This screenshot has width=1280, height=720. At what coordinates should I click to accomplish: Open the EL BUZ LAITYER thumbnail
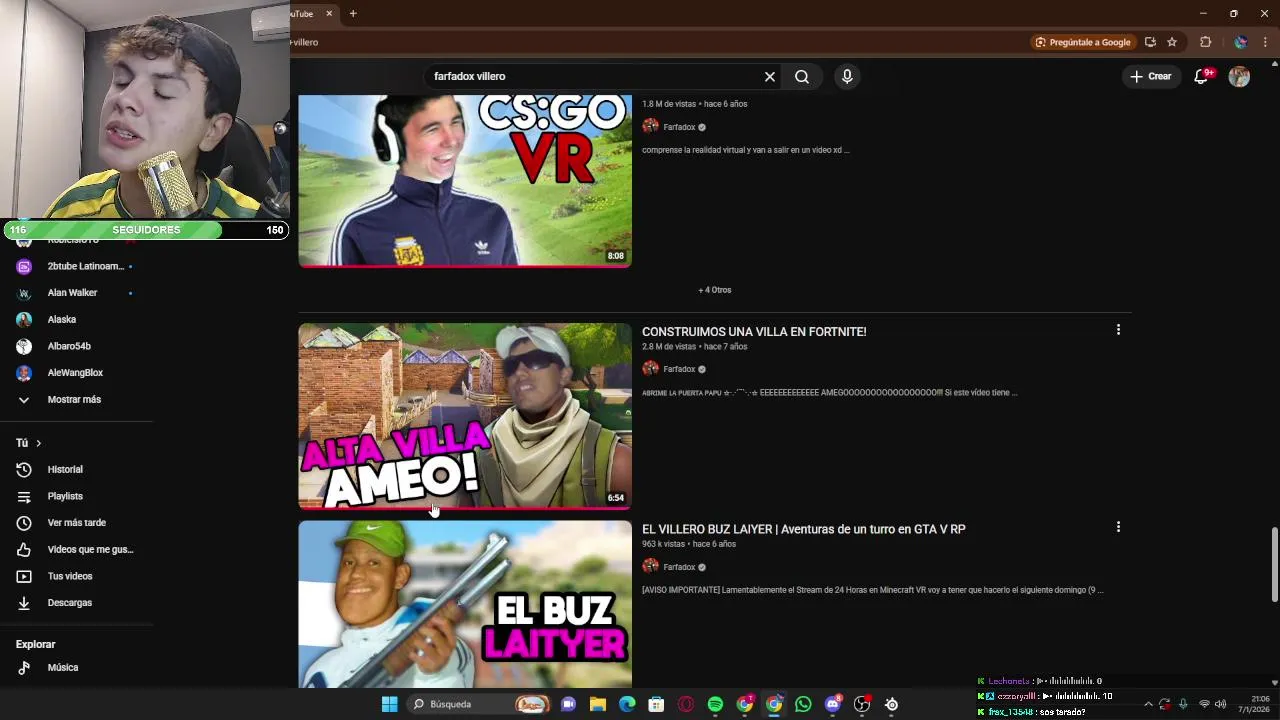click(x=465, y=604)
